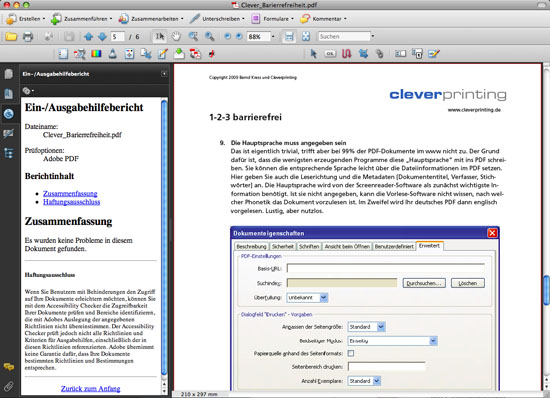Click the printer icon
This screenshot has height=398, width=550.
(x=28, y=36)
